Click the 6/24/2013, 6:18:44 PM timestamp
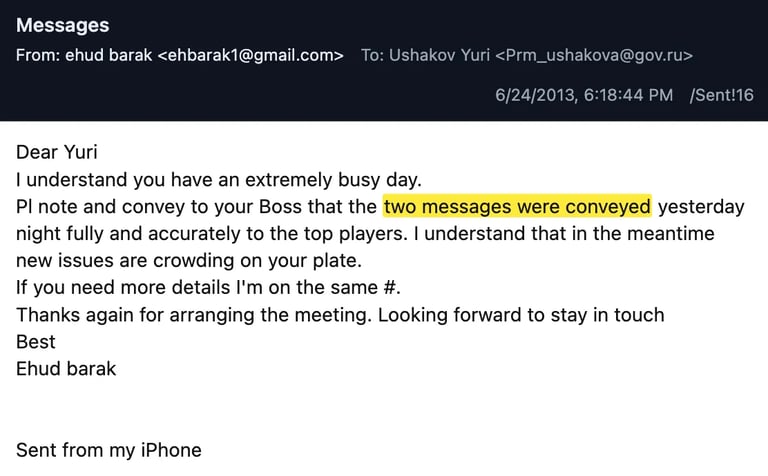This screenshot has height=476, width=768. [583, 96]
